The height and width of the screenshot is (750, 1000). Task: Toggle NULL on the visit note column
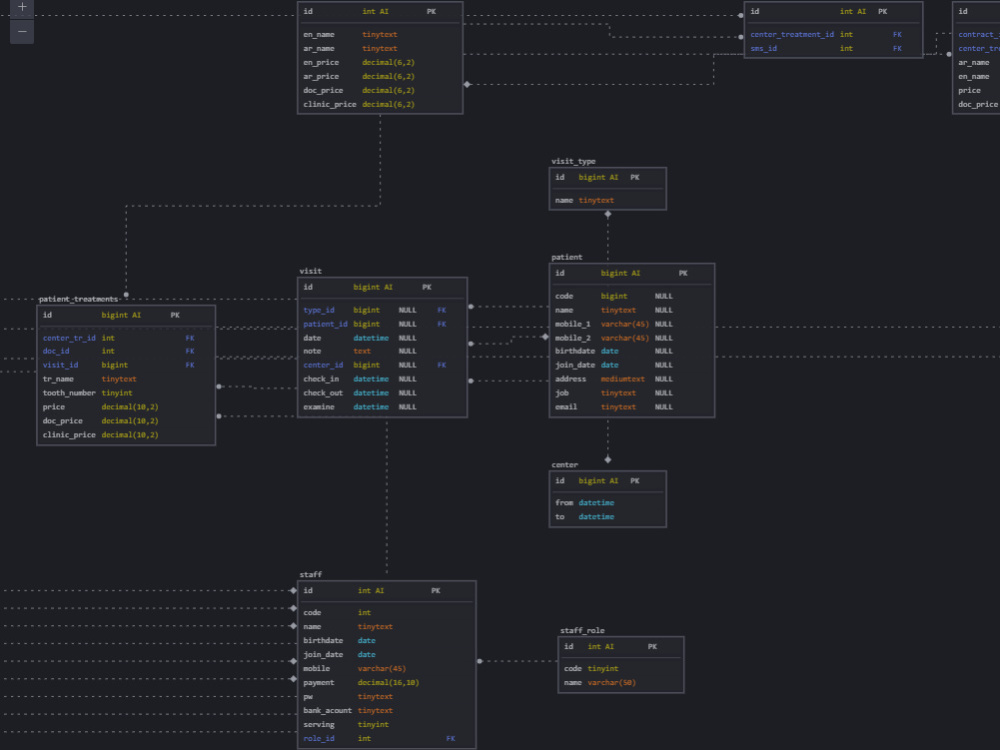click(x=408, y=351)
